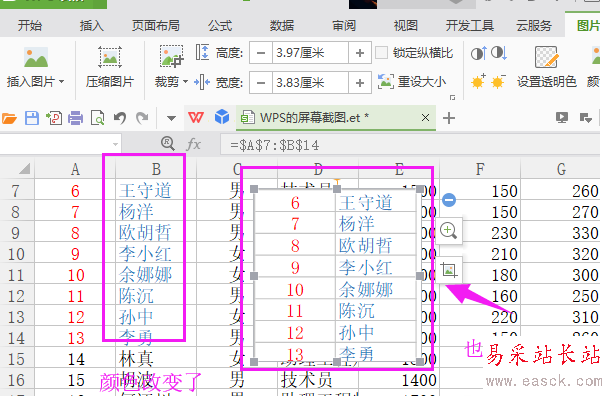This screenshot has width=603, height=396.
Task: Increase width with plus button
Action: click(x=360, y=83)
